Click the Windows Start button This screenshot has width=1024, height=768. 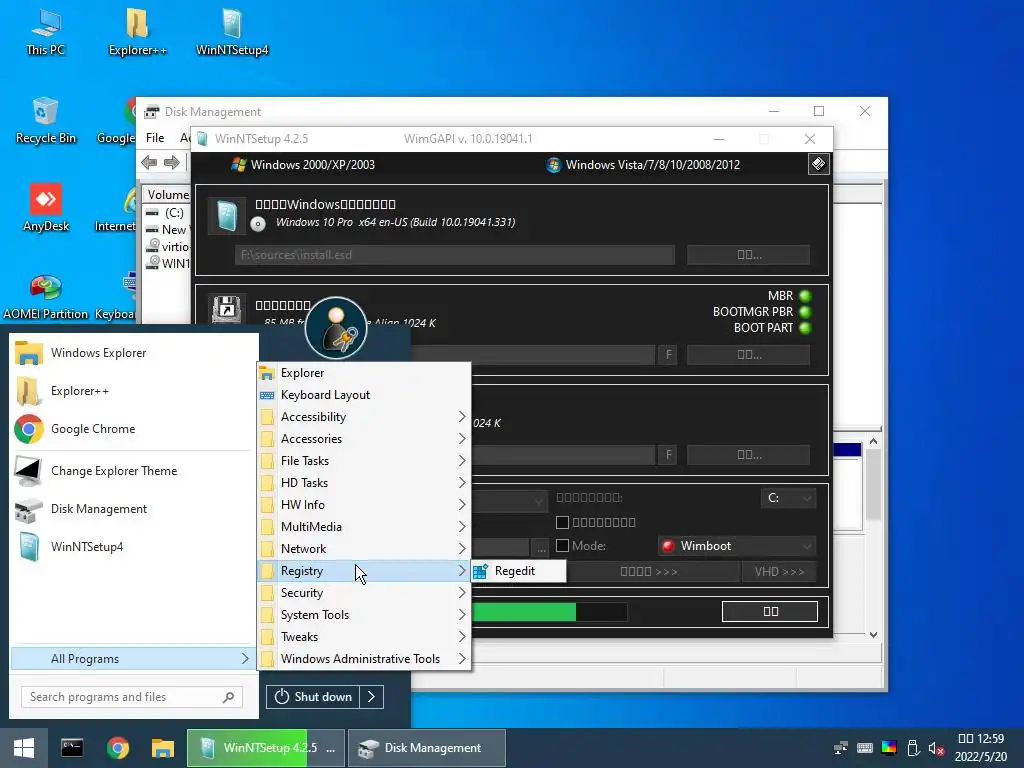pos(24,748)
